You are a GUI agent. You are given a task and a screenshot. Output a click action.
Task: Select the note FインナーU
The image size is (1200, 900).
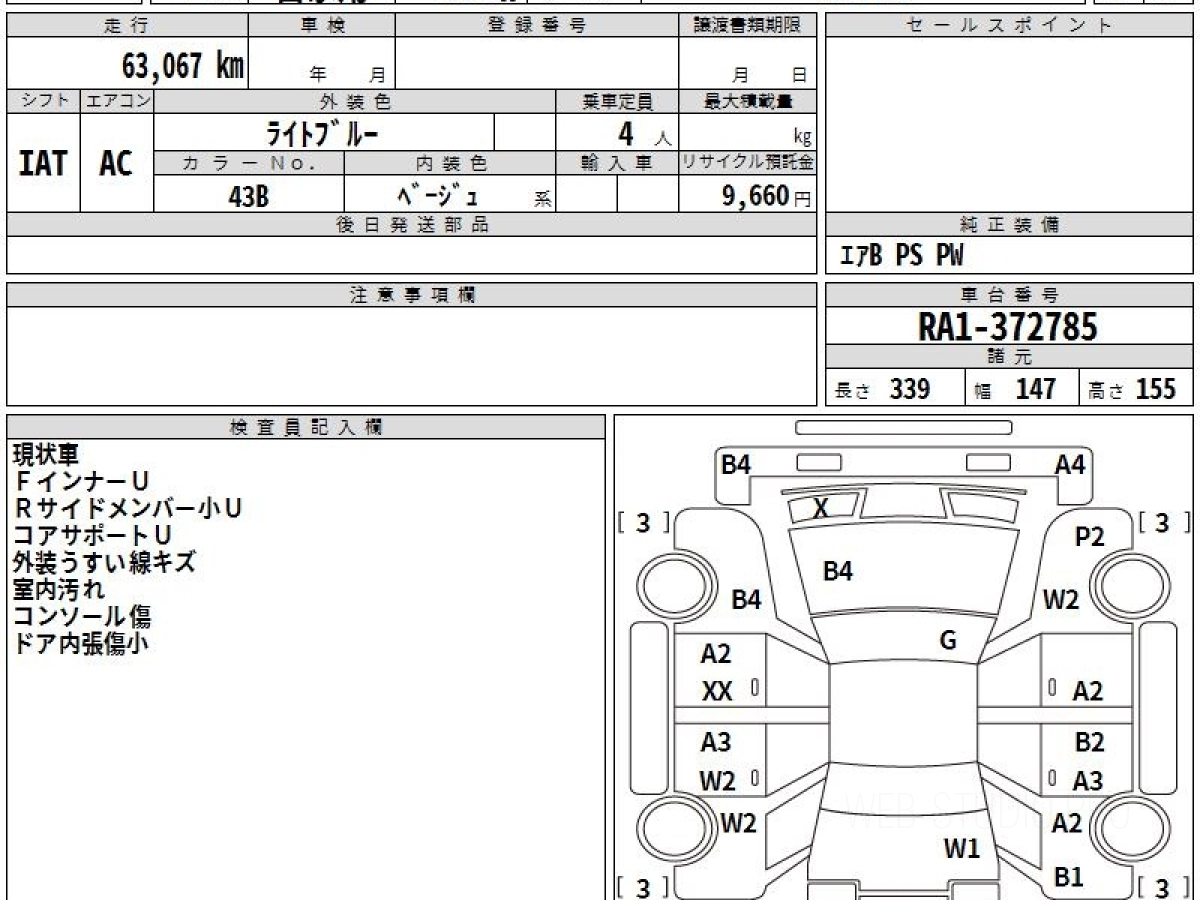click(x=82, y=482)
